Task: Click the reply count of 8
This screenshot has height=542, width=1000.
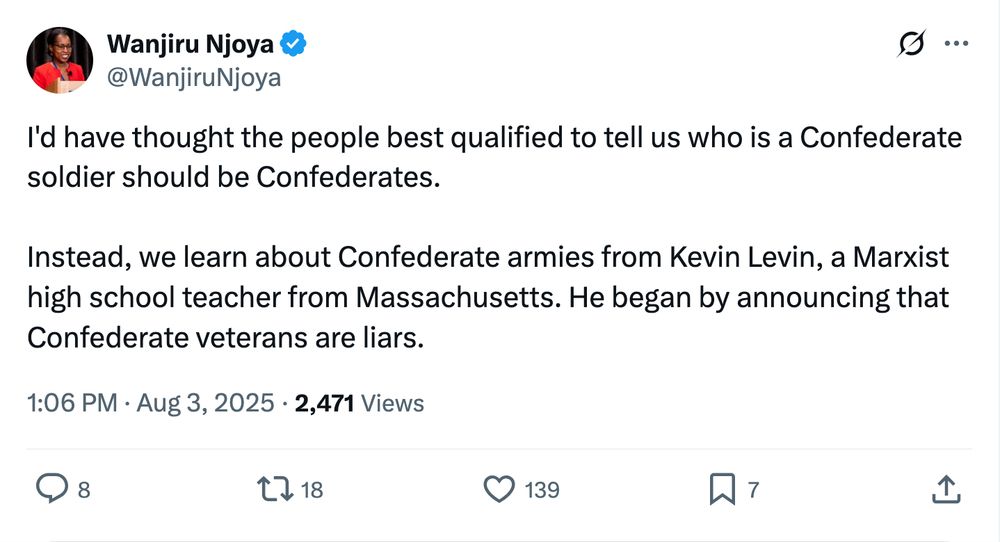Action: pyautogui.click(x=84, y=490)
